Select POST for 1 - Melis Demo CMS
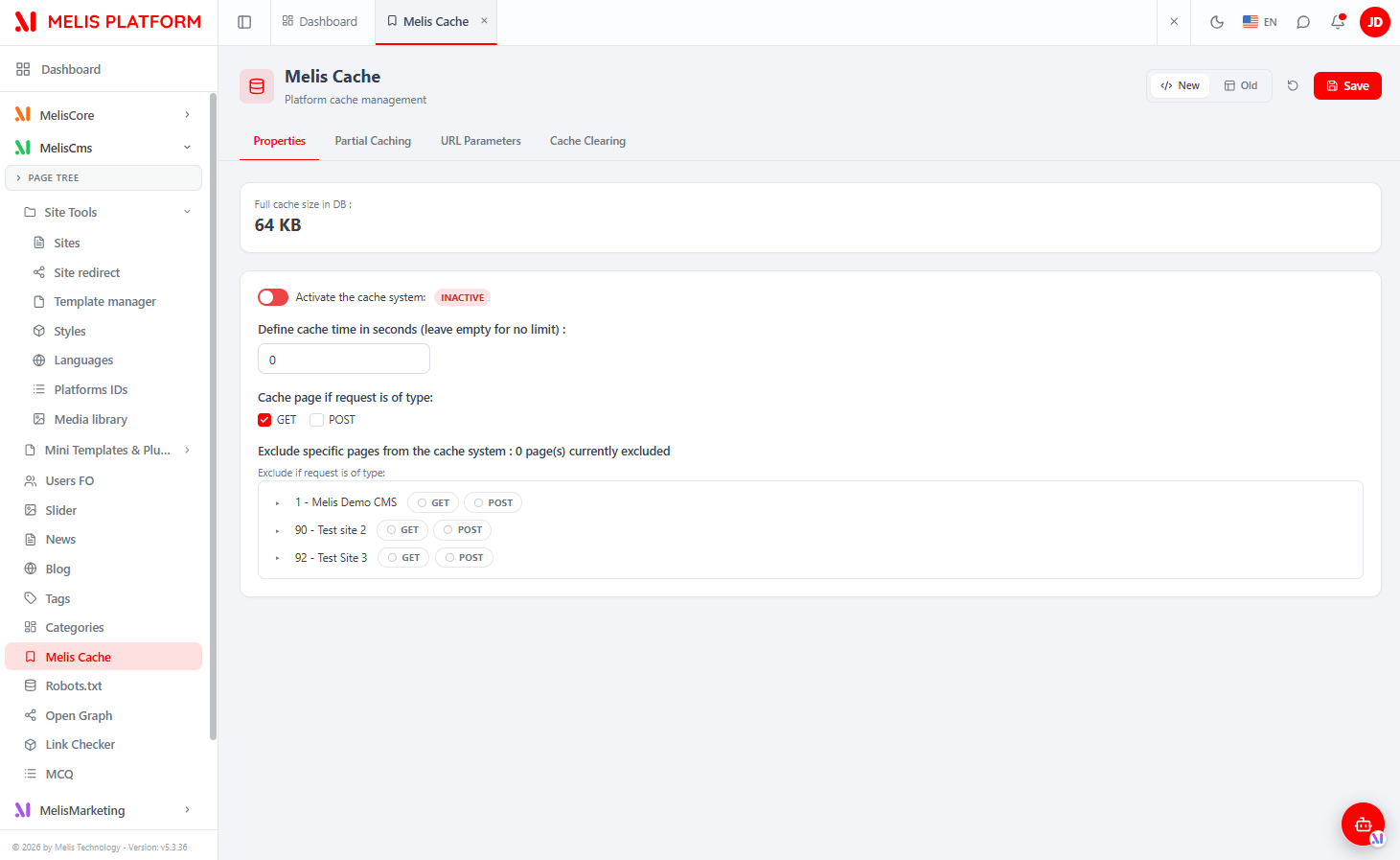Viewport: 1400px width, 860px height. 493,502
